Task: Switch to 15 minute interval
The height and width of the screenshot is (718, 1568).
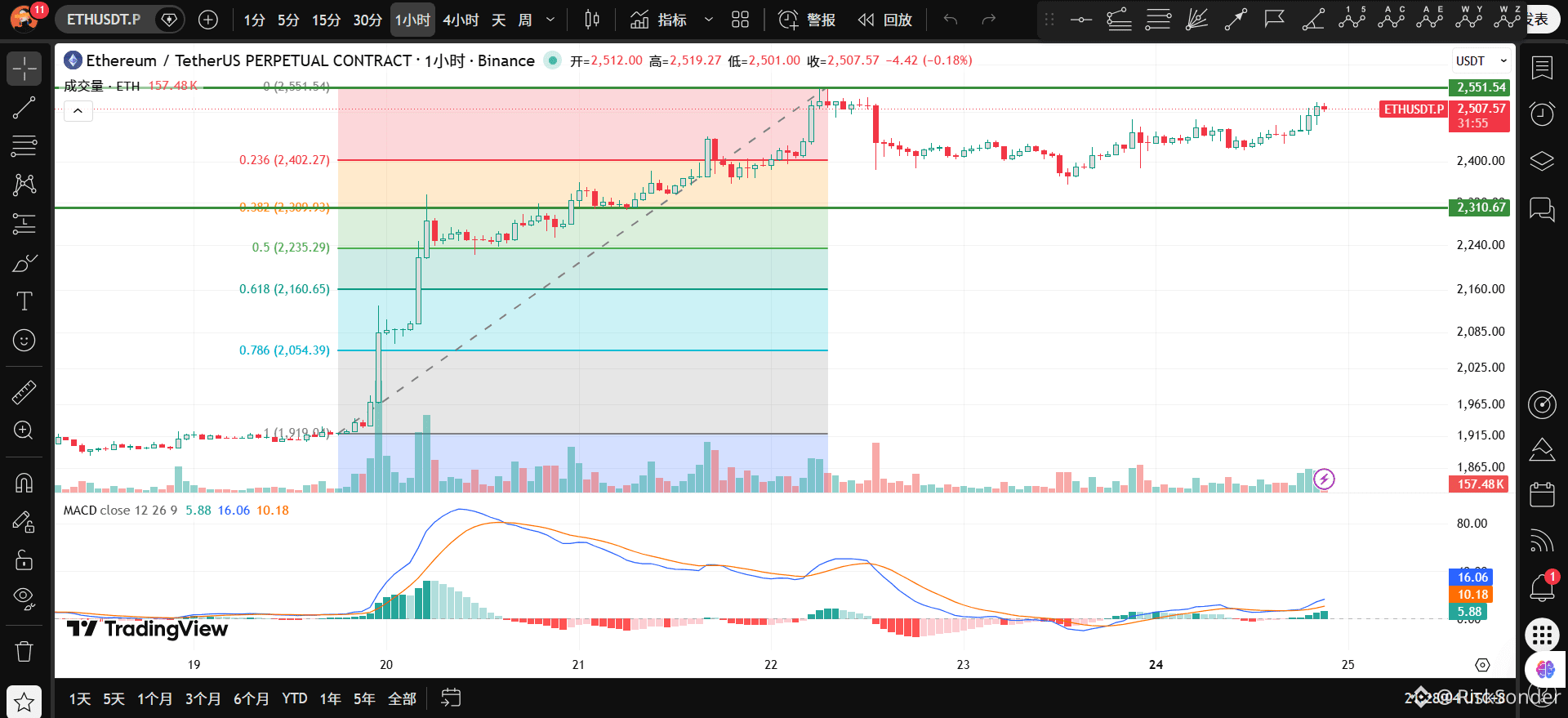Action: (x=327, y=20)
